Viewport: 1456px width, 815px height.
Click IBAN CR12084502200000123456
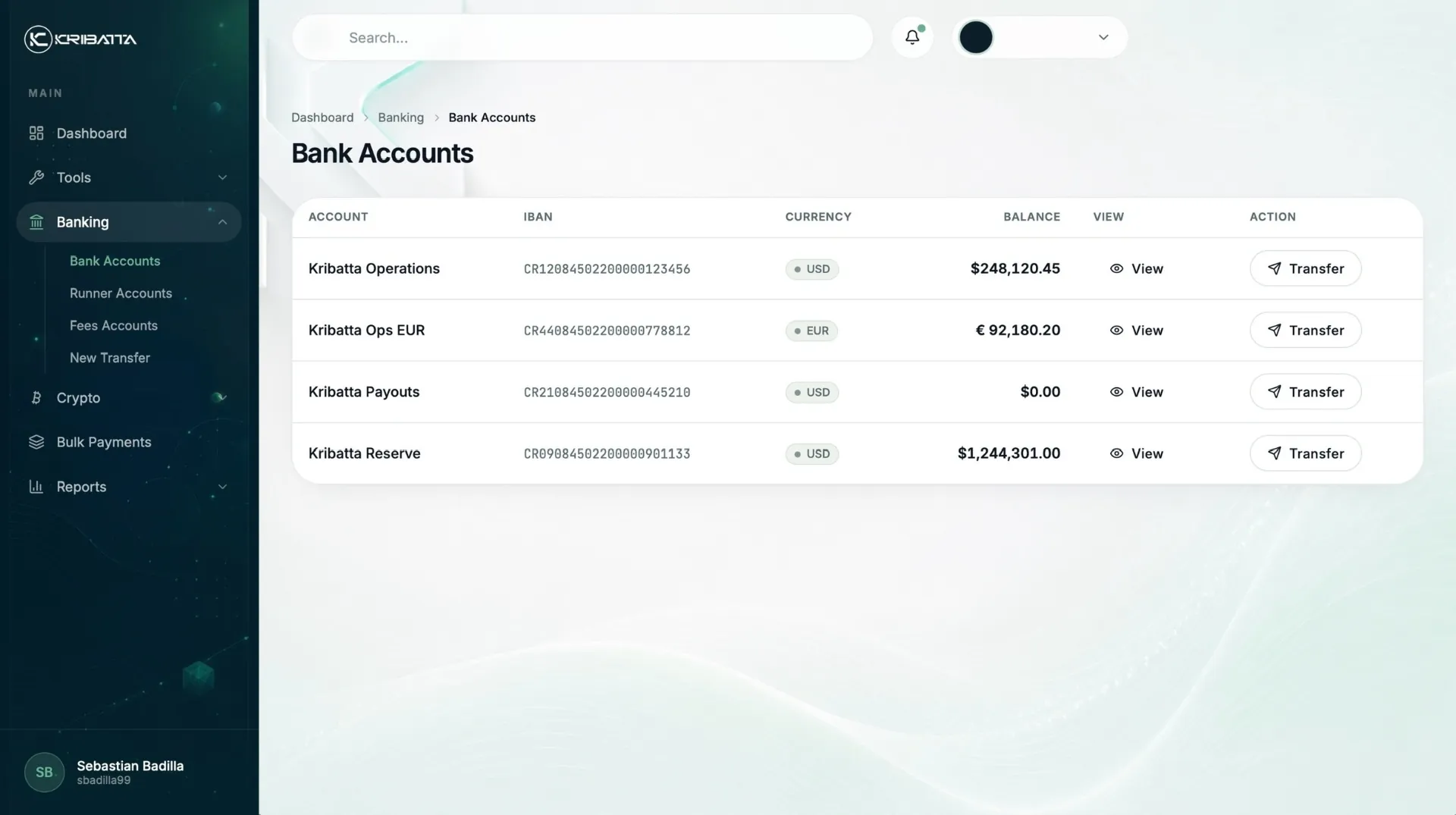607,269
